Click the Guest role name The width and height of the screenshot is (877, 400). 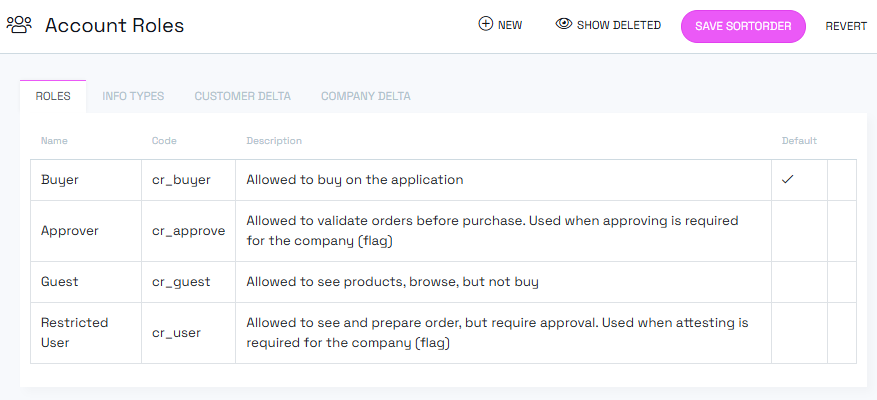[x=59, y=282]
